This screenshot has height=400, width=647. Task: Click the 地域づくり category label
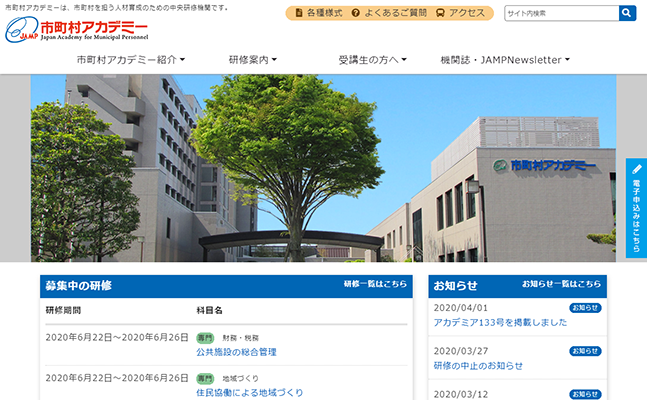(x=241, y=378)
